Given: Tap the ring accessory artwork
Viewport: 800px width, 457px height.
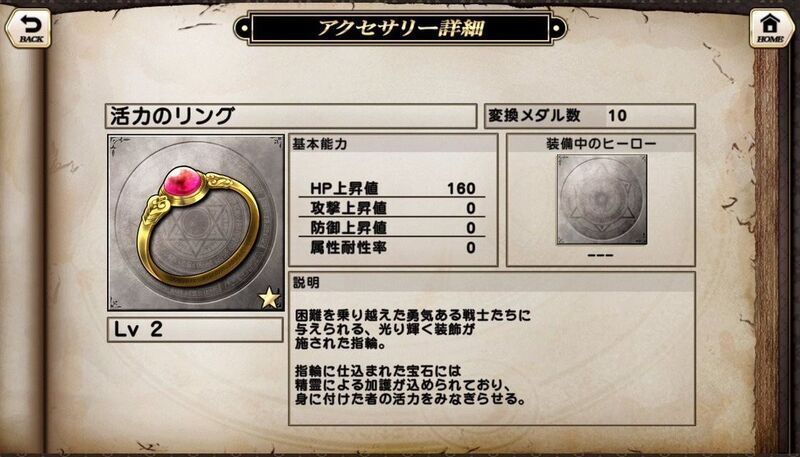Looking at the screenshot, I should click(196, 222).
